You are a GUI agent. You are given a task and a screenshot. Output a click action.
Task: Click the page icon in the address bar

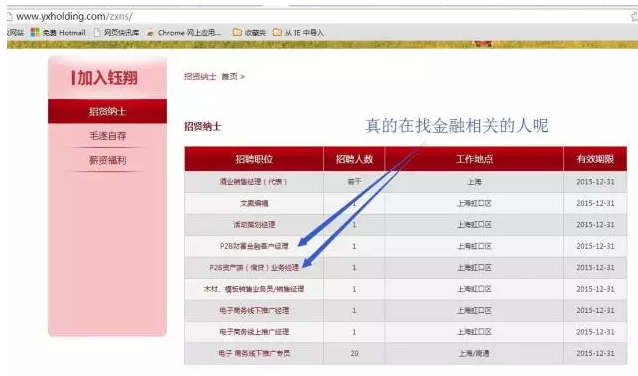click(x=9, y=17)
